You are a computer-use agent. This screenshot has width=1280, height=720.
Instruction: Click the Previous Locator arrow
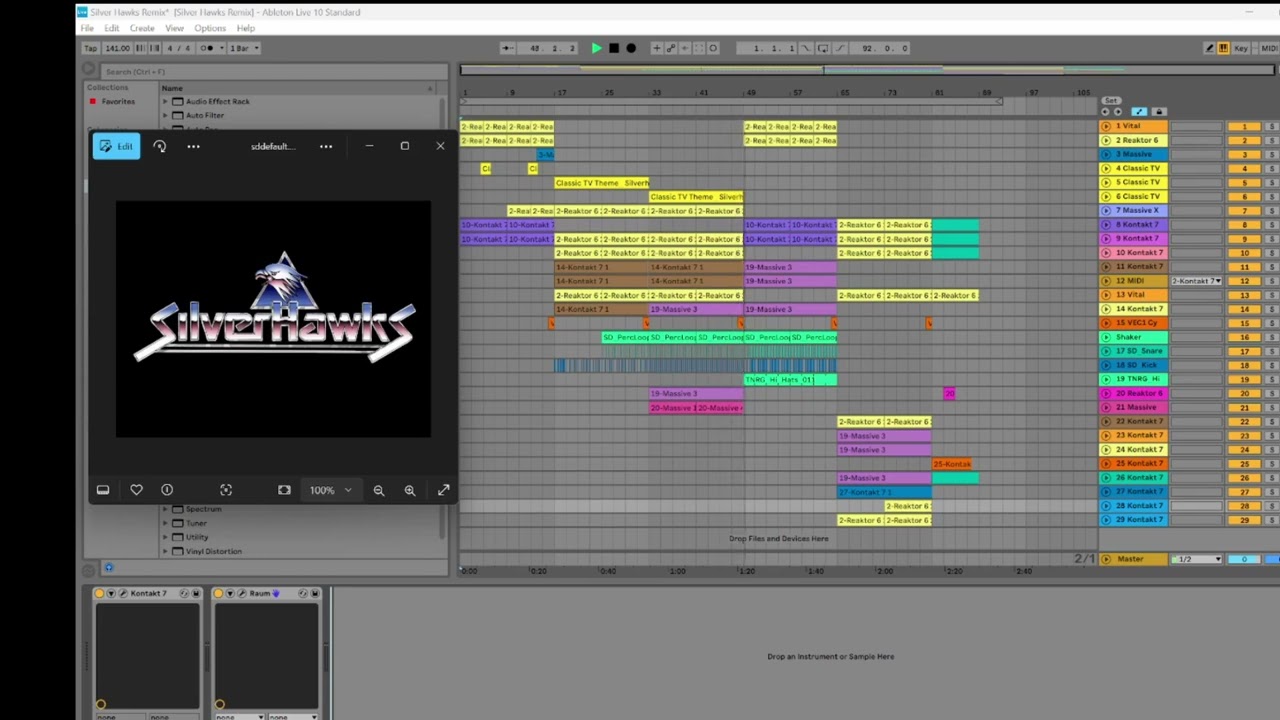coord(1104,112)
